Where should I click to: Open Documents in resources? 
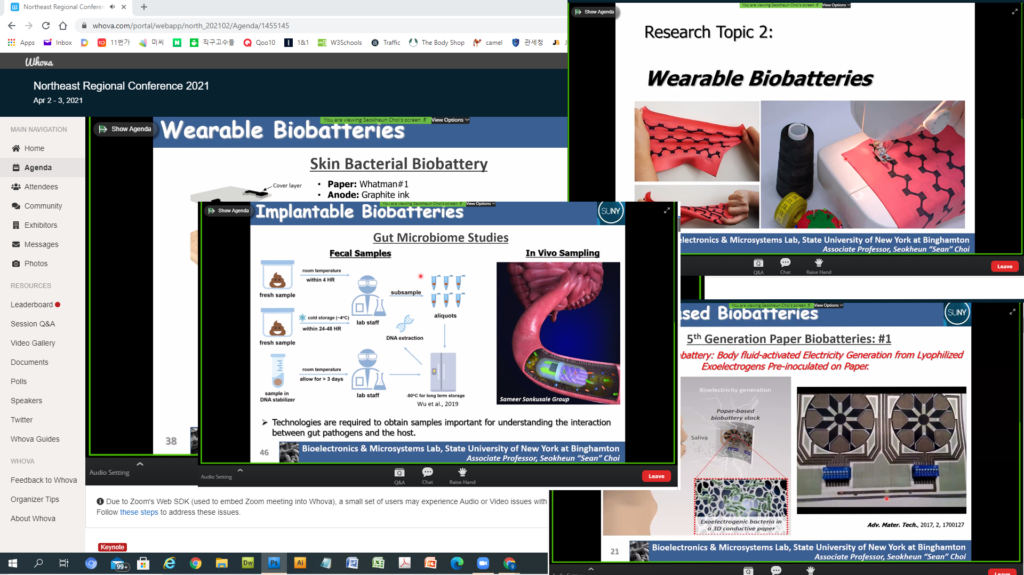coord(29,362)
